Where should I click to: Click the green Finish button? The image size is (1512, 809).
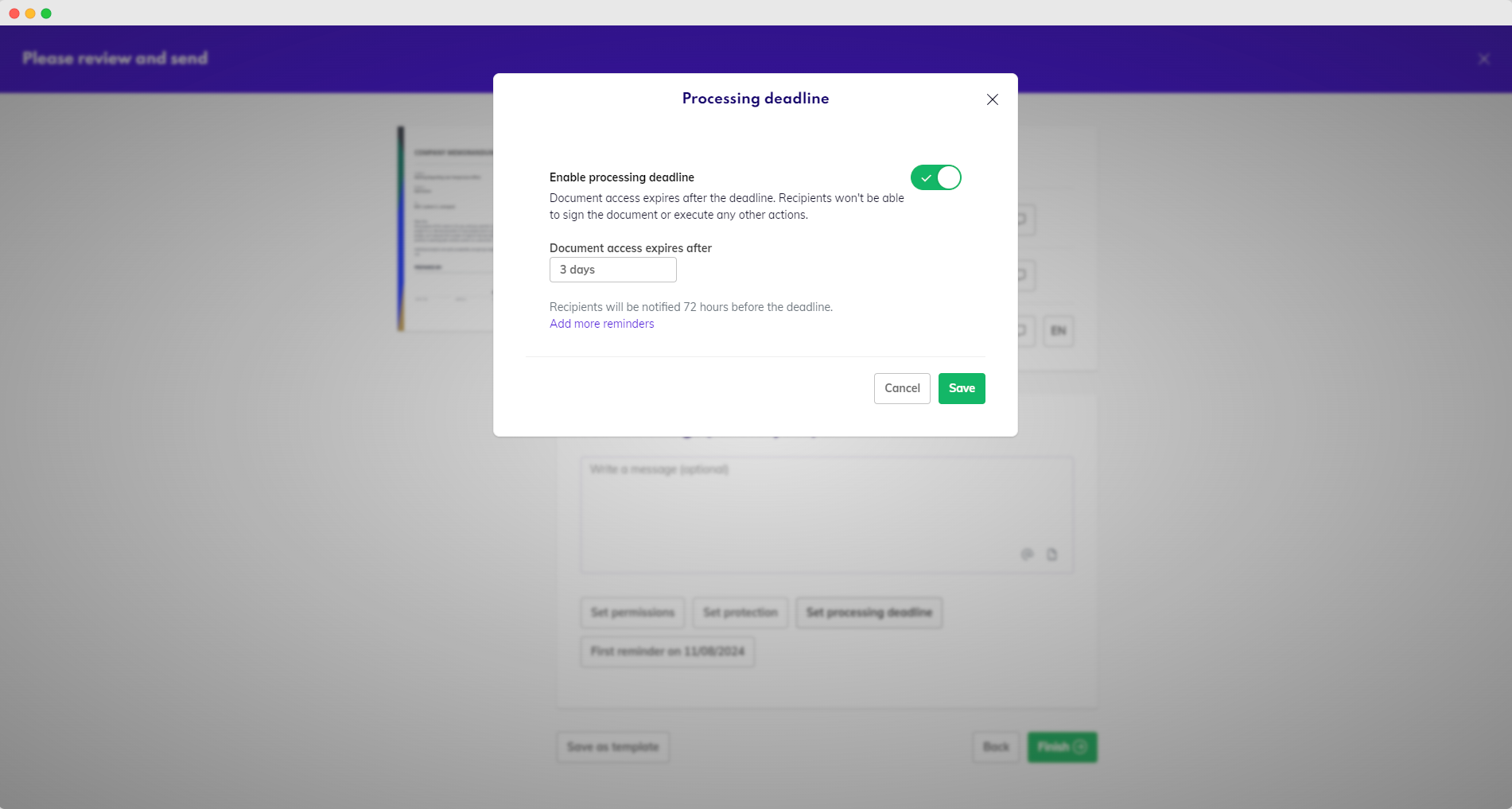pos(1061,747)
